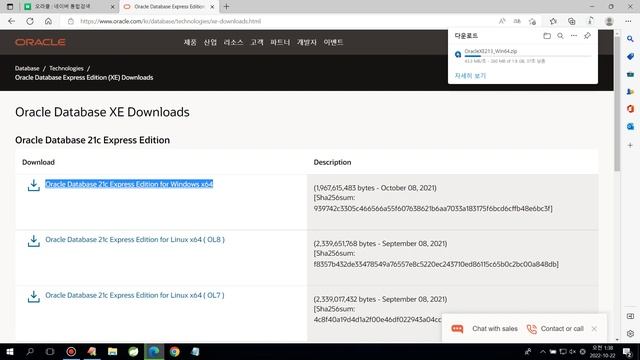
Task: Download Oracle Database 21c for Linux OL7
Action: [135, 295]
